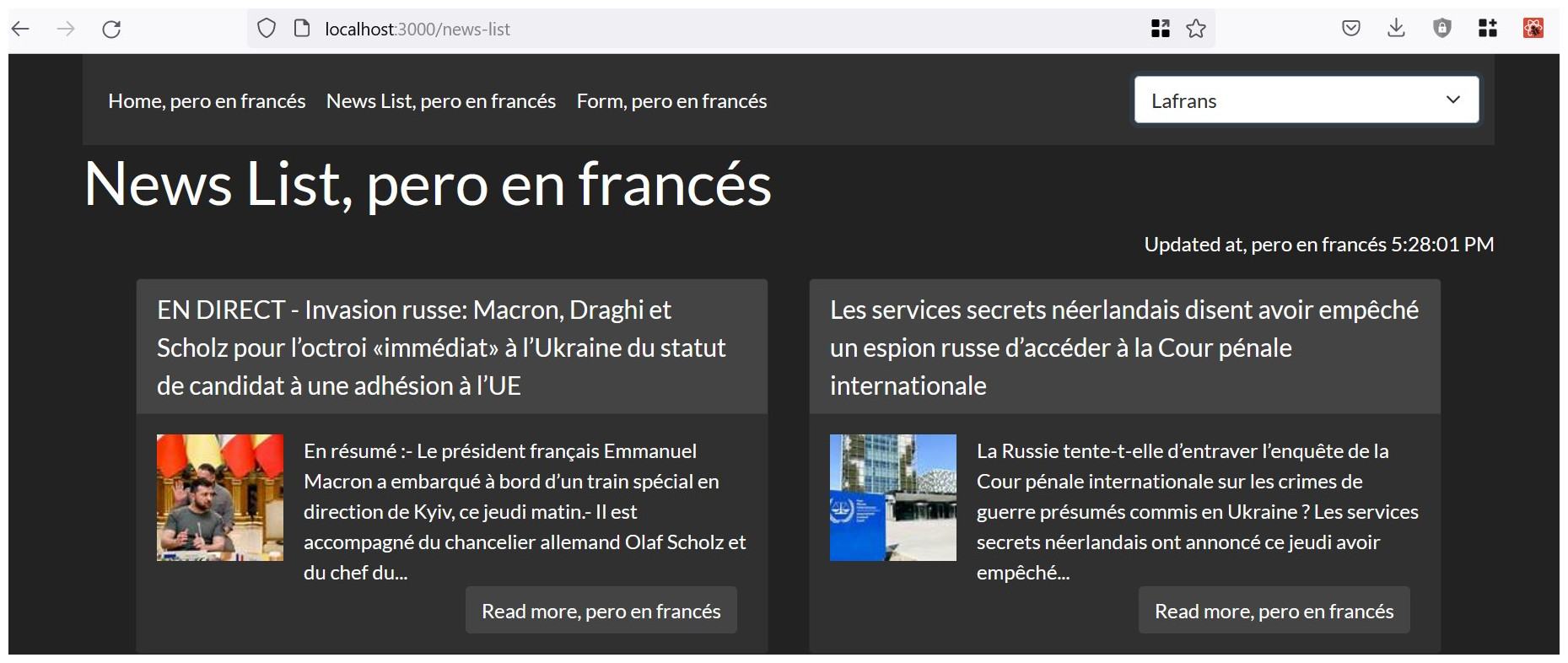This screenshot has width=1568, height=663.
Task: Click the La Russie tente-t-elle summary text
Action: (x=1198, y=511)
